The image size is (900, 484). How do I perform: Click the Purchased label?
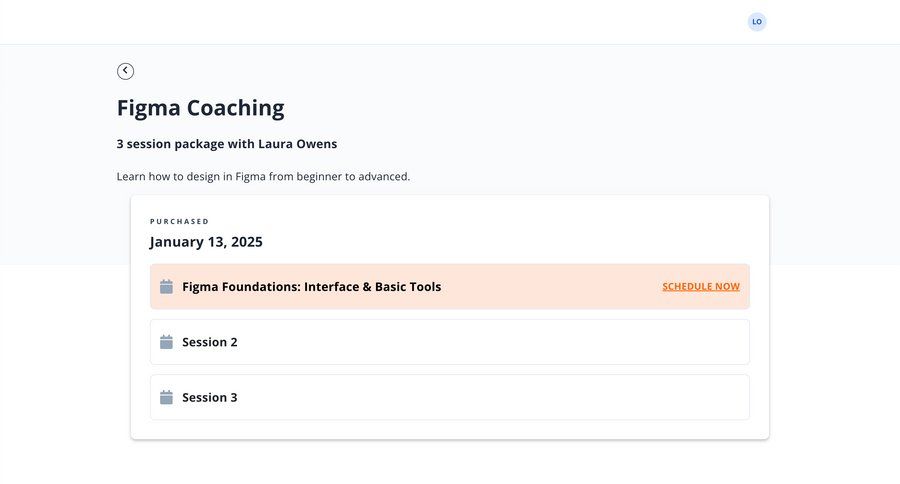pos(180,221)
